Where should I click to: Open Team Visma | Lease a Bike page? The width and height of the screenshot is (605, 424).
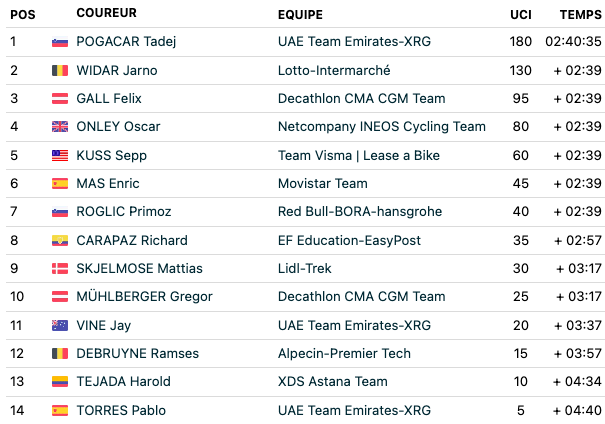click(359, 155)
